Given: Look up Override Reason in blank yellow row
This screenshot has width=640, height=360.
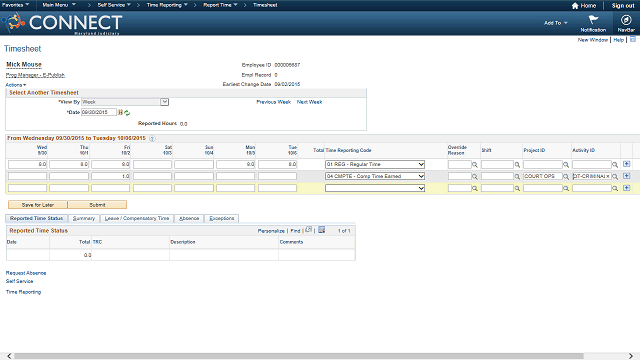Looking at the screenshot, I should (x=475, y=189).
